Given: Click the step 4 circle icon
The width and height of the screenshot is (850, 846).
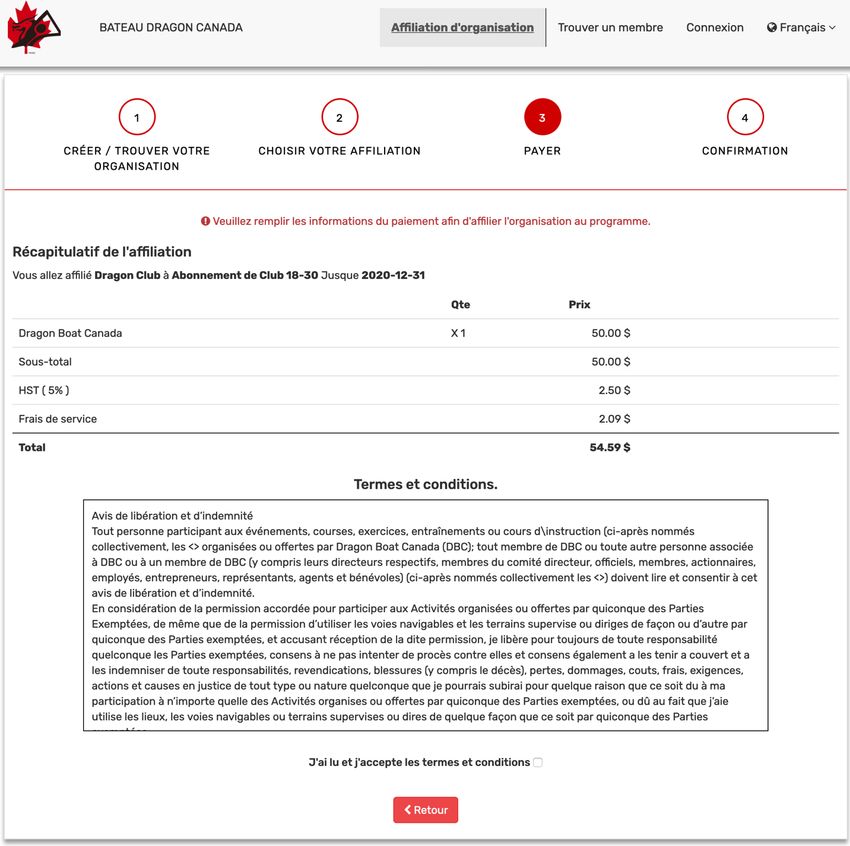Looking at the screenshot, I should coord(745,117).
